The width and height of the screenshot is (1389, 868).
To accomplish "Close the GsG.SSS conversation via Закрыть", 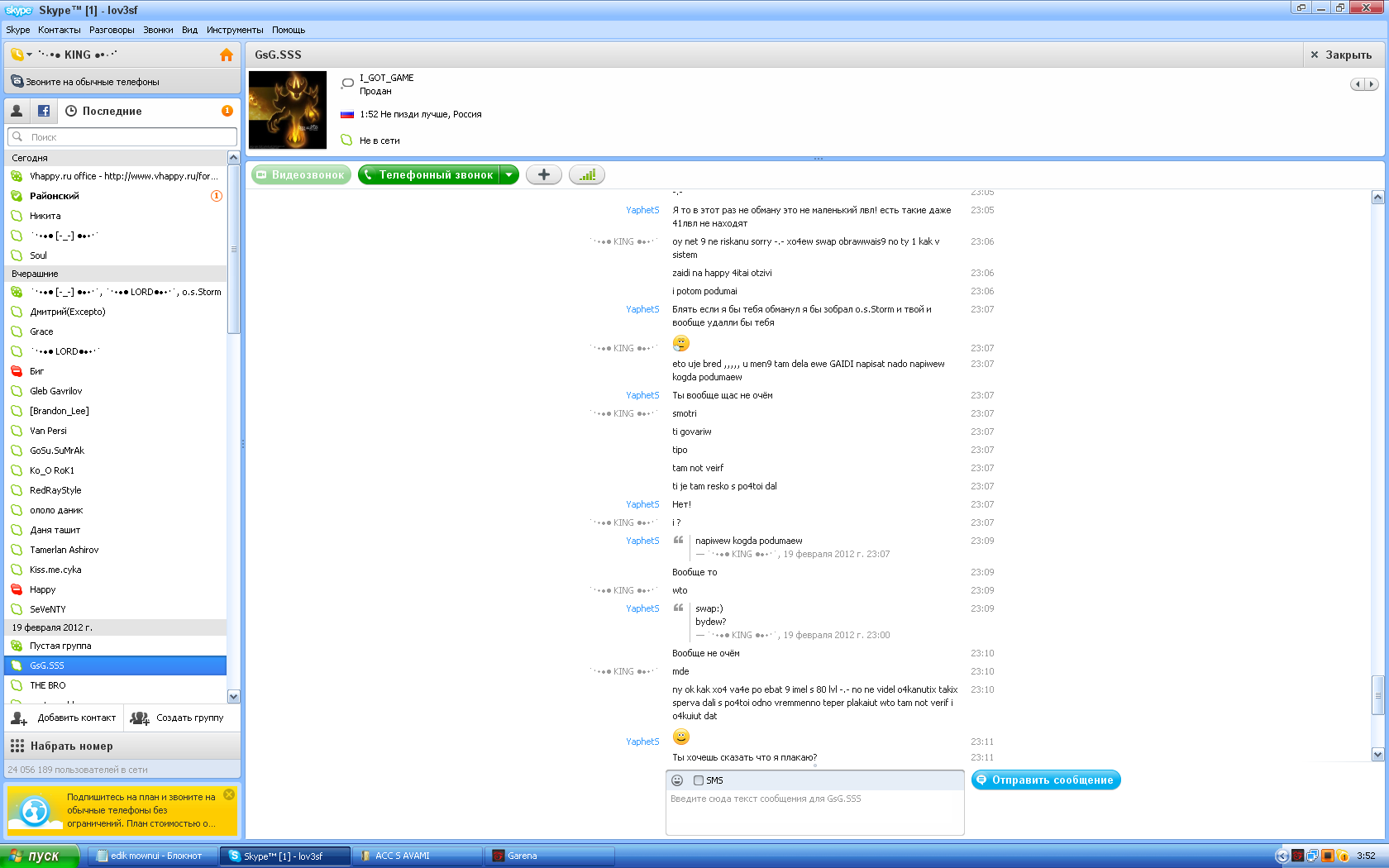I will (1341, 55).
